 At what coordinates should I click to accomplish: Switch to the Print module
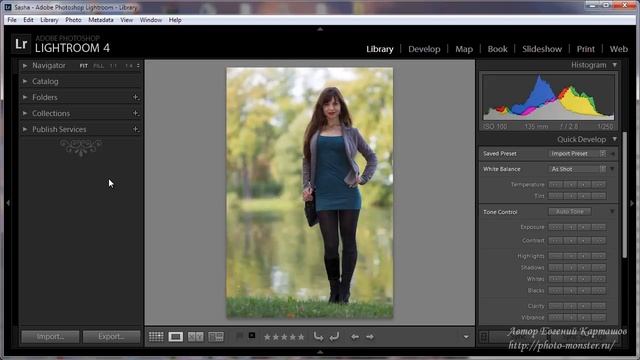coord(586,49)
